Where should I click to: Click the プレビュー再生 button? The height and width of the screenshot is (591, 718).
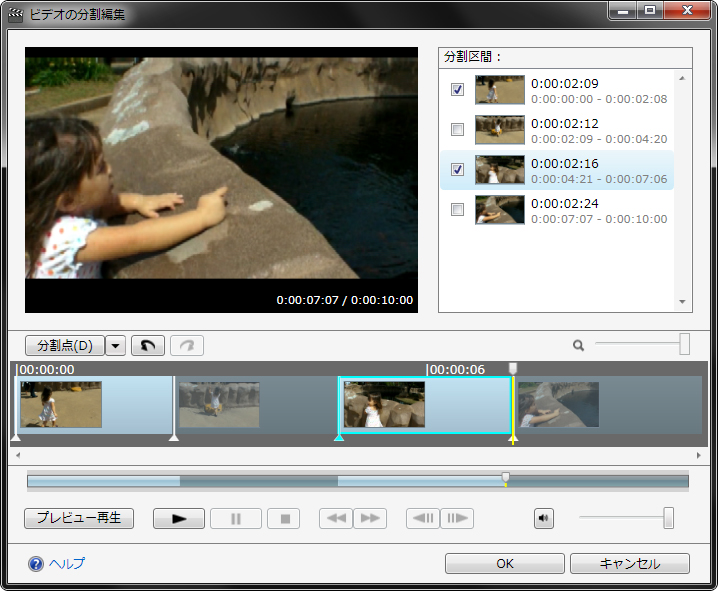click(79, 518)
